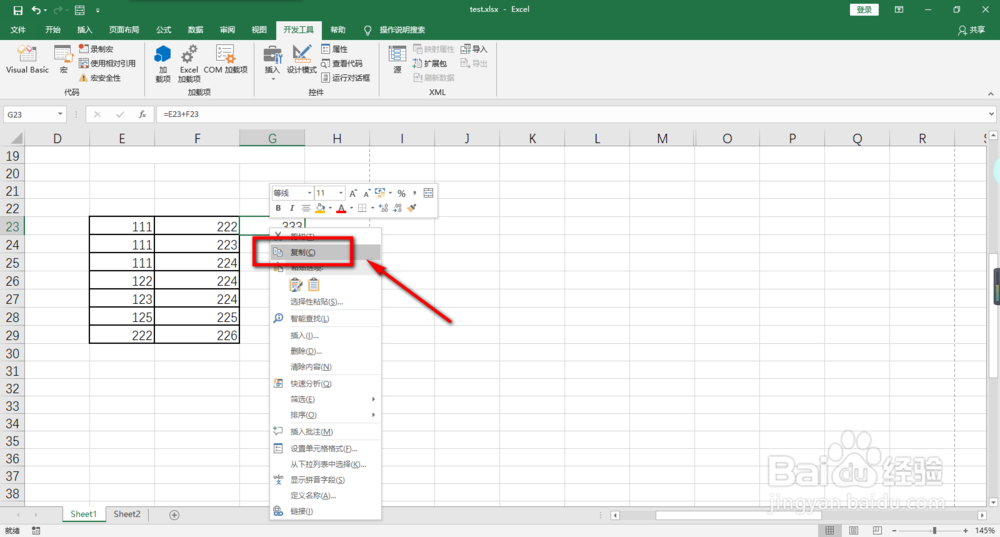1000x537 pixels.
Task: Click 查看代码 (View Code)
Action: click(x=342, y=63)
